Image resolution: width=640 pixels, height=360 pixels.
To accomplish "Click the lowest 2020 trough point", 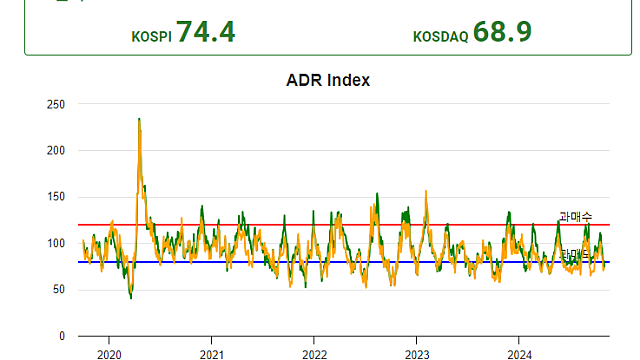I will [131, 298].
